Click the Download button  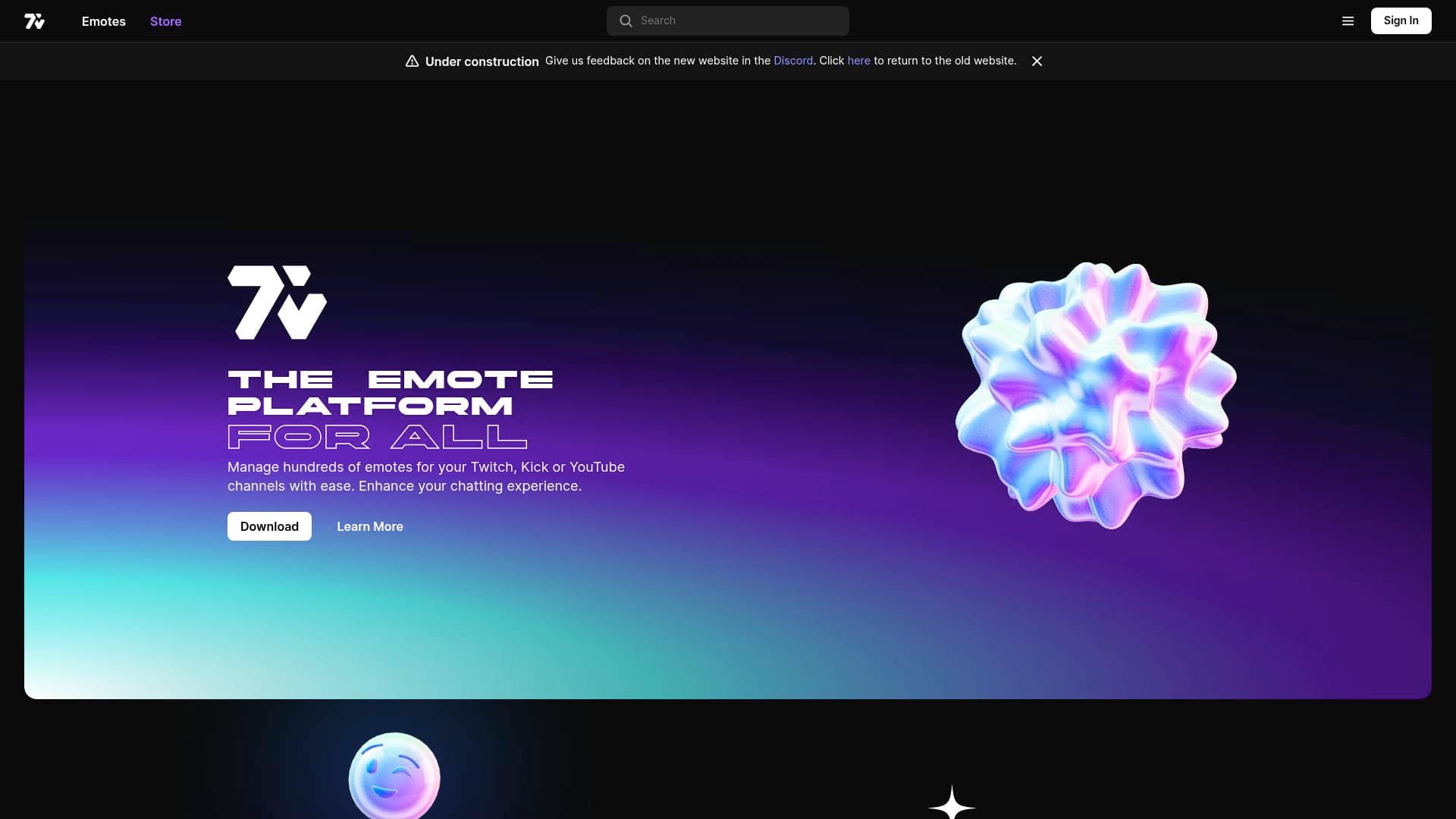[269, 526]
